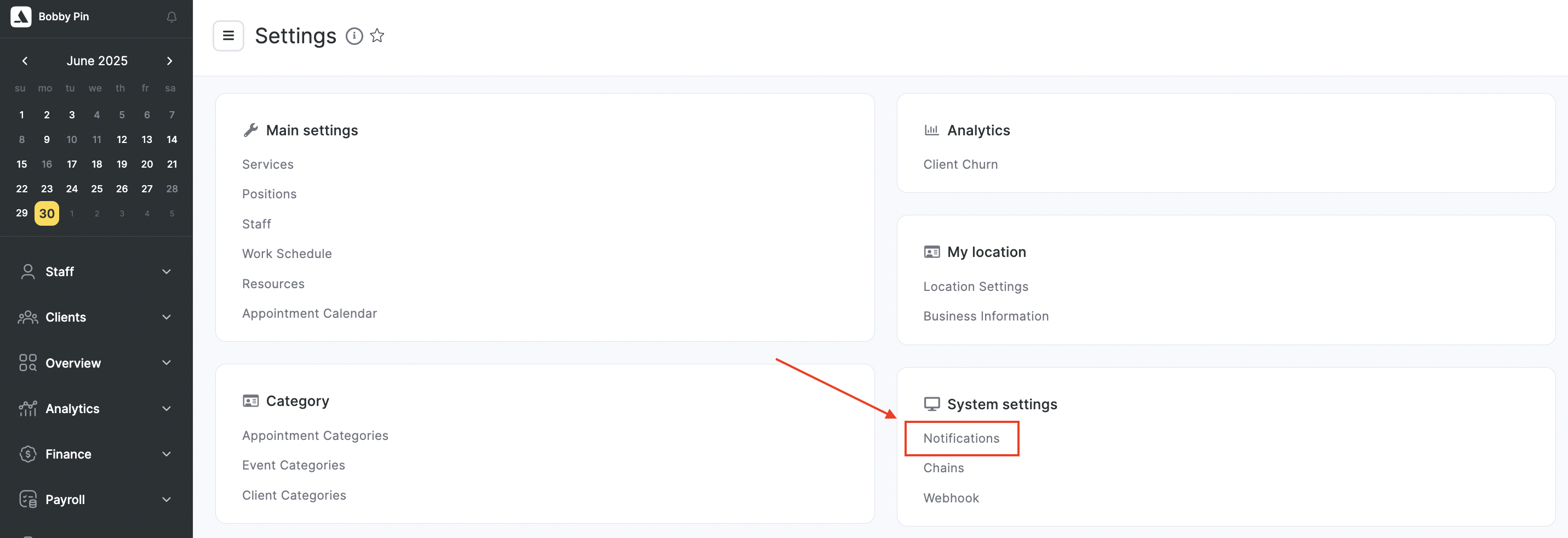The image size is (1568, 538).
Task: Click the Overview grid icon in sidebar
Action: tap(28, 363)
